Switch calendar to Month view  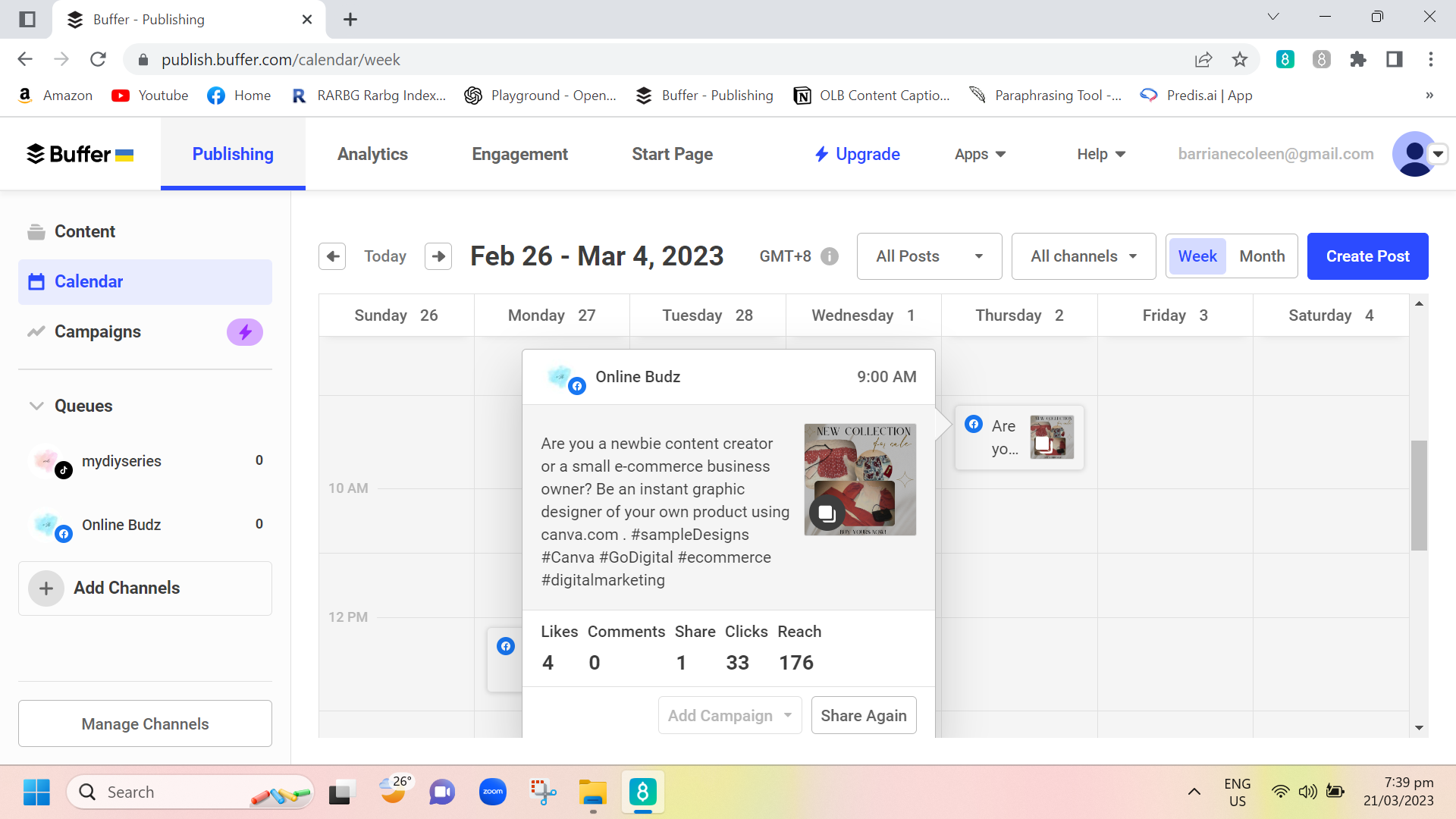1262,256
